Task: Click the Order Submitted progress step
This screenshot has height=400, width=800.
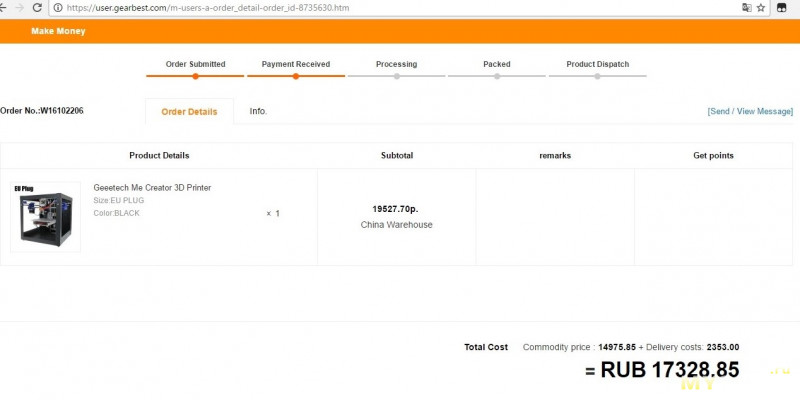Action: [x=195, y=70]
